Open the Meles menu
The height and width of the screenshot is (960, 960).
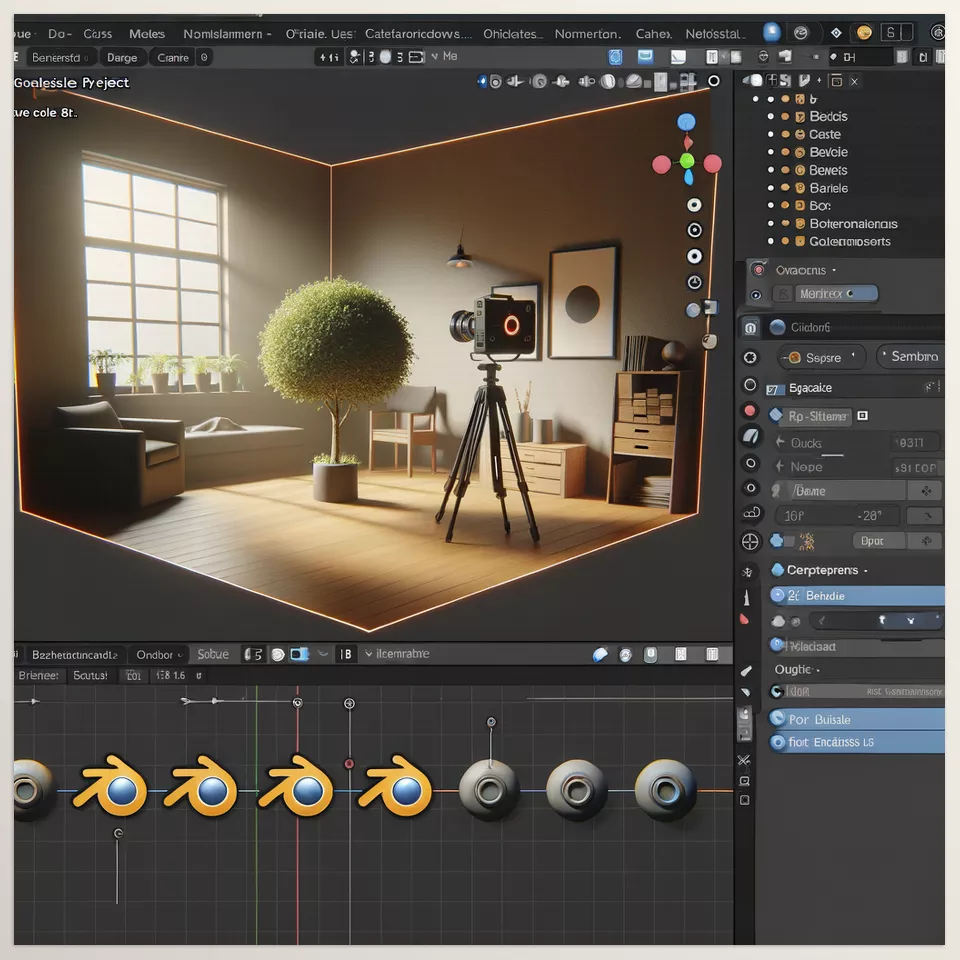(x=147, y=34)
